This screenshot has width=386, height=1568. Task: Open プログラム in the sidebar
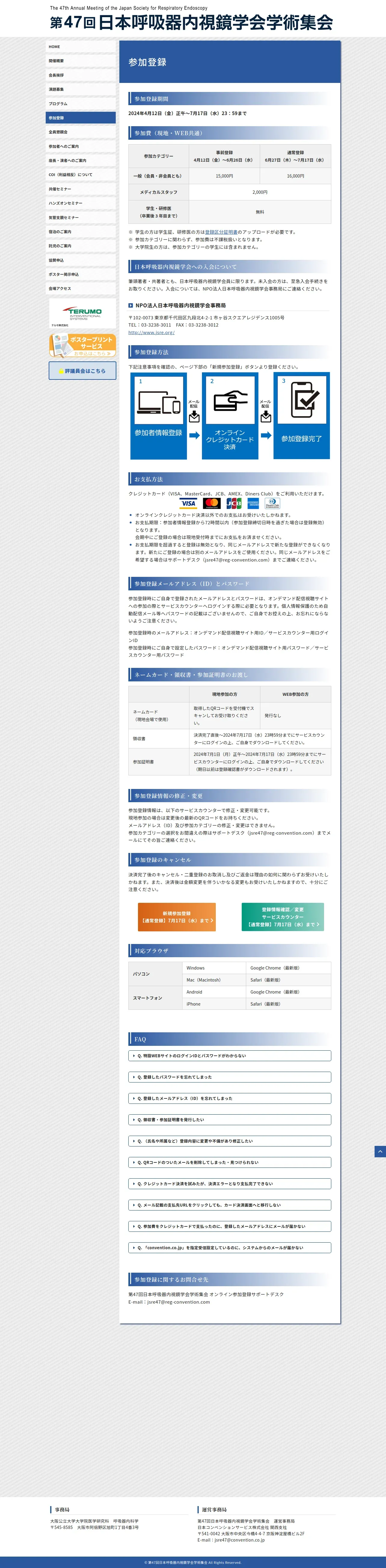pos(81,103)
